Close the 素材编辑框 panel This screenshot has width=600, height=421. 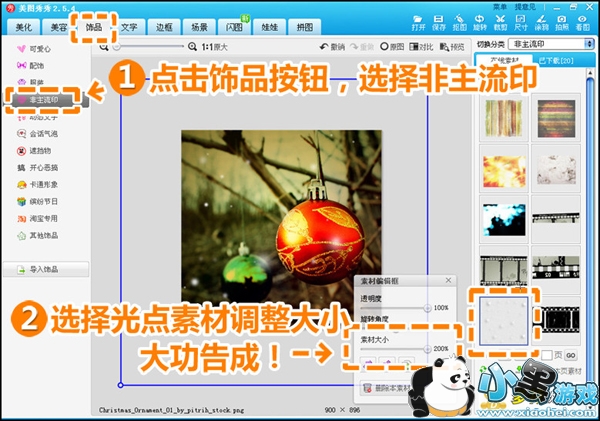tap(448, 282)
